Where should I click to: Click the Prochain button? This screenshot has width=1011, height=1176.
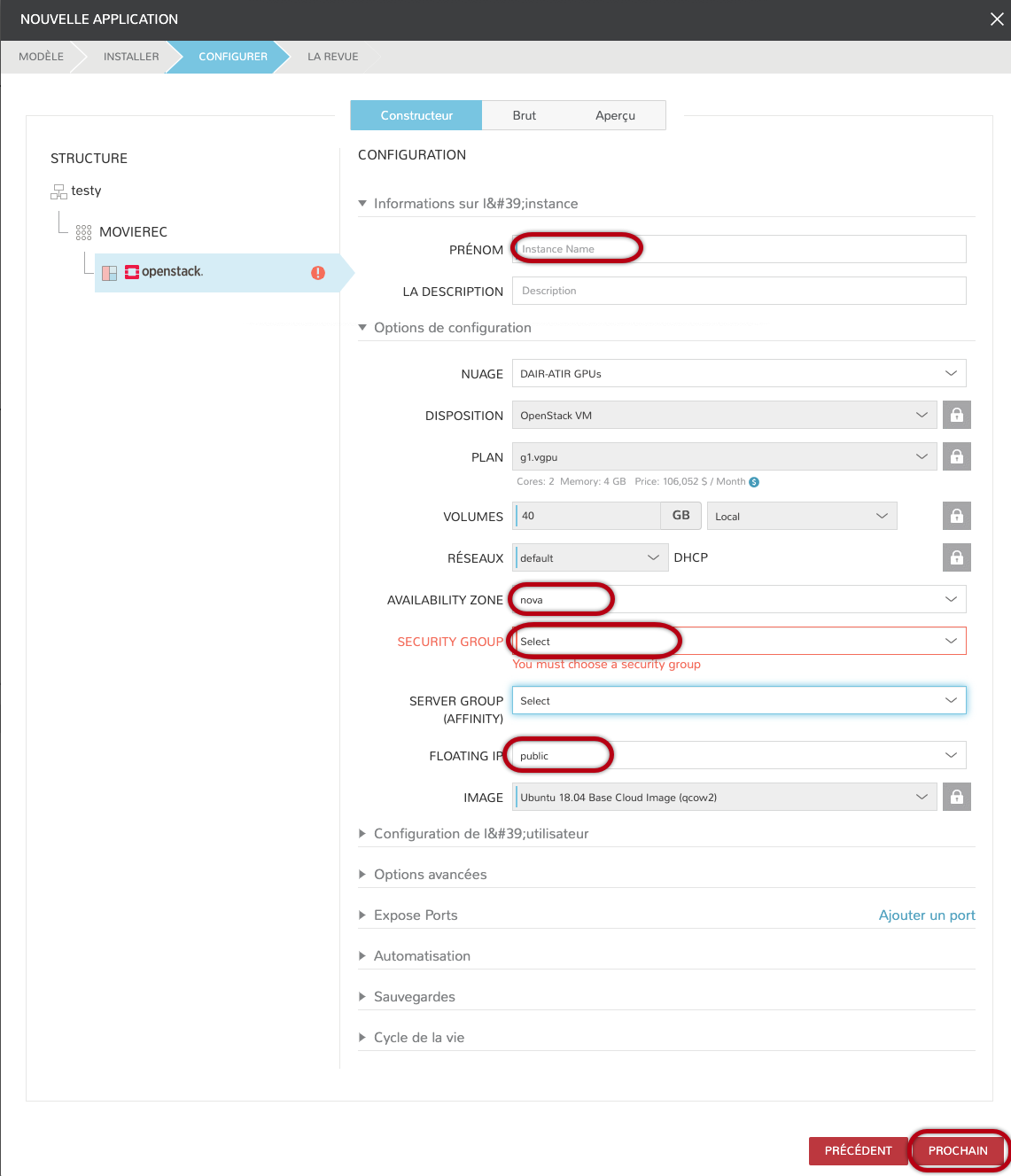coord(957,1150)
